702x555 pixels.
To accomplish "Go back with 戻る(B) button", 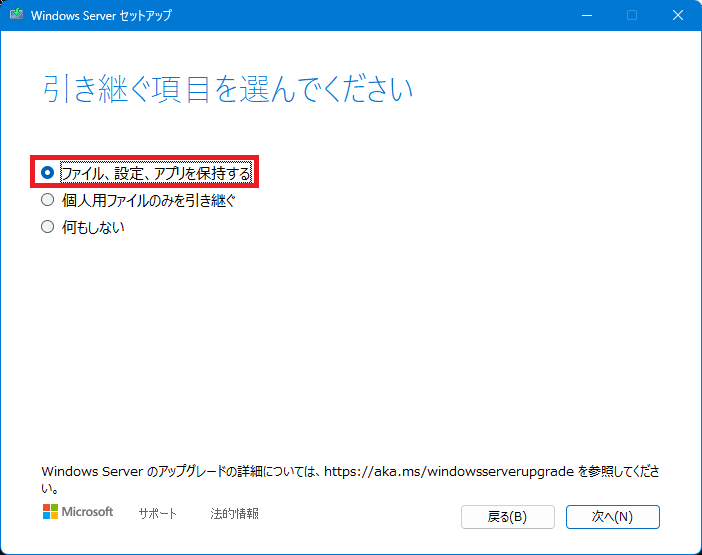I will [x=508, y=517].
